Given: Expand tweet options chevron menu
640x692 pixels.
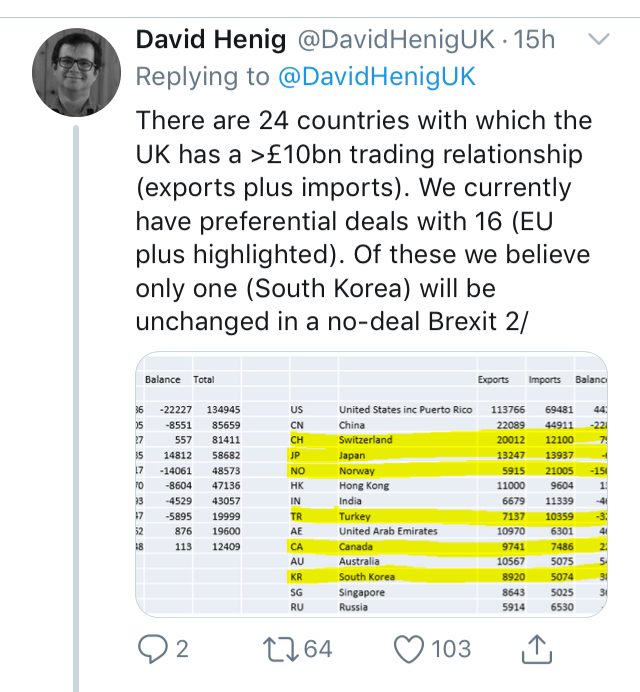Looking at the screenshot, I should pyautogui.click(x=599, y=41).
